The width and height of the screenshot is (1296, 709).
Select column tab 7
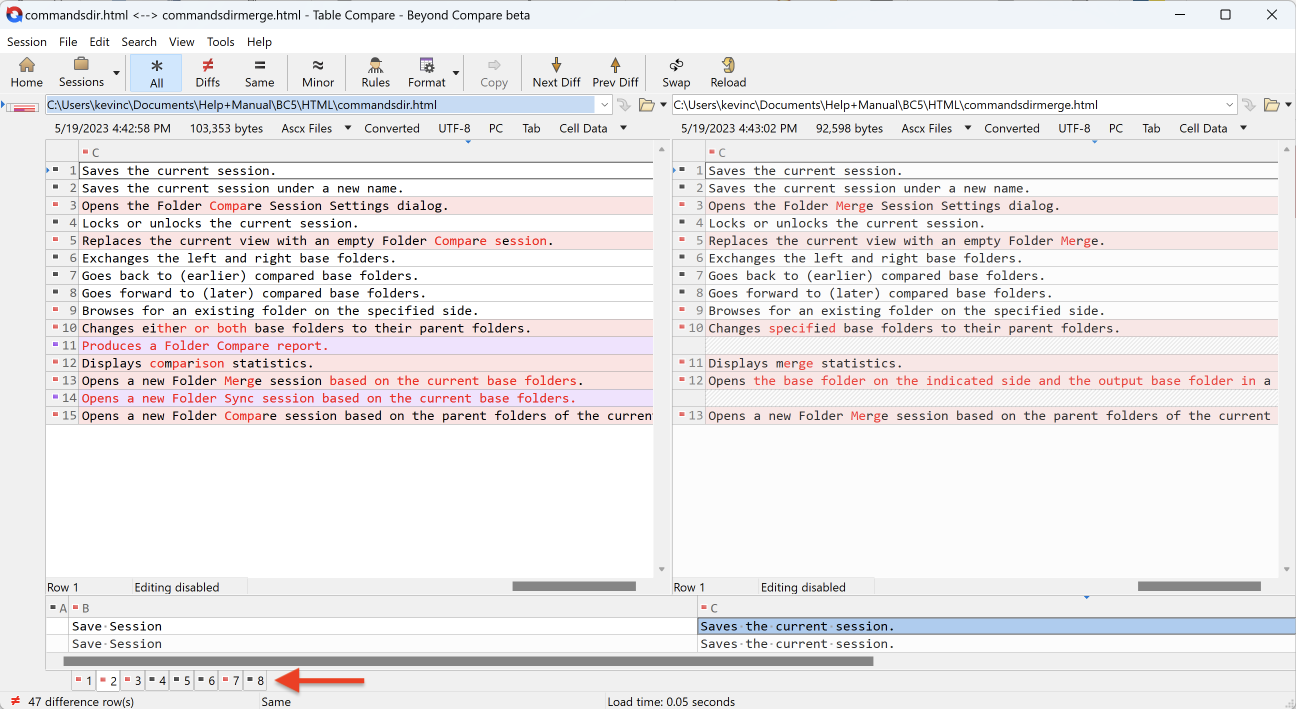[231, 680]
